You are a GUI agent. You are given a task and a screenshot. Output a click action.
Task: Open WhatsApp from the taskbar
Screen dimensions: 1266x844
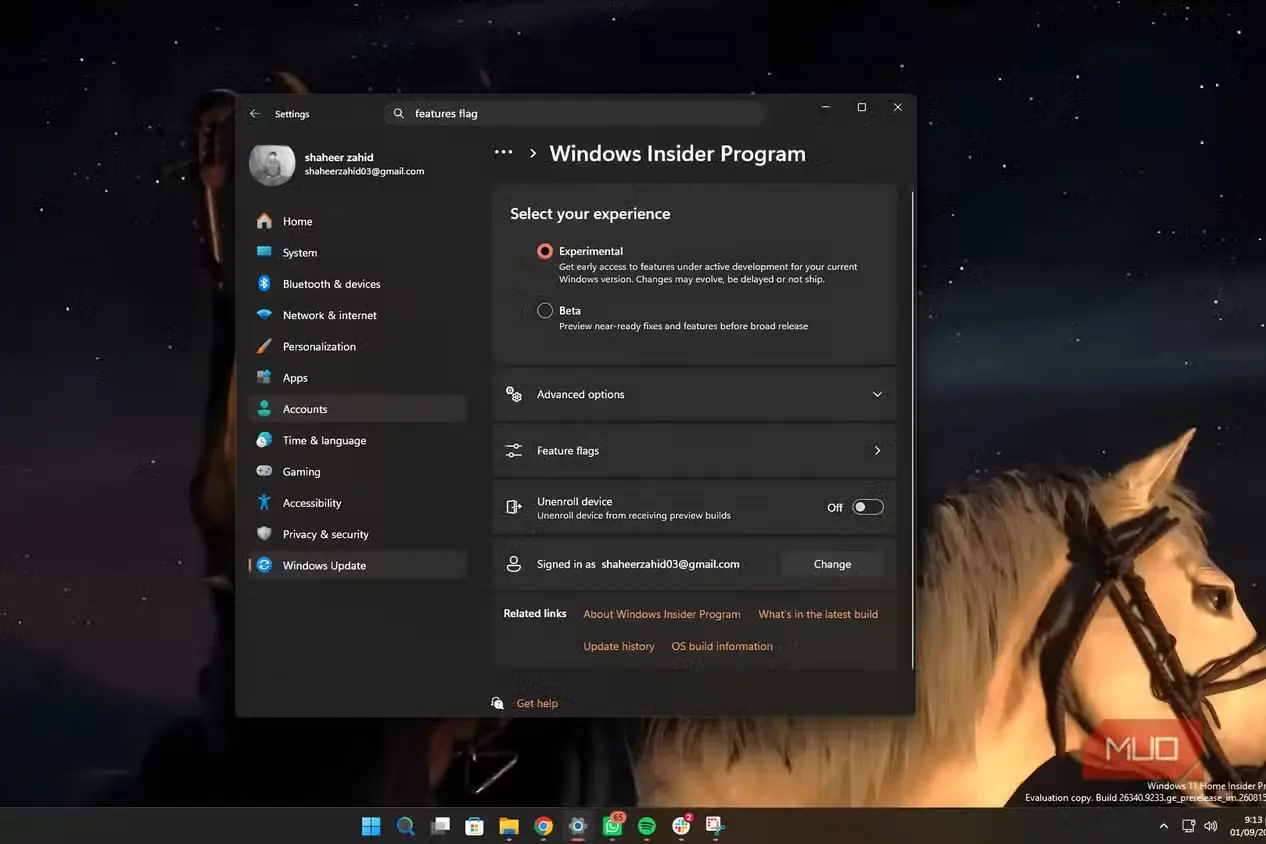click(613, 826)
